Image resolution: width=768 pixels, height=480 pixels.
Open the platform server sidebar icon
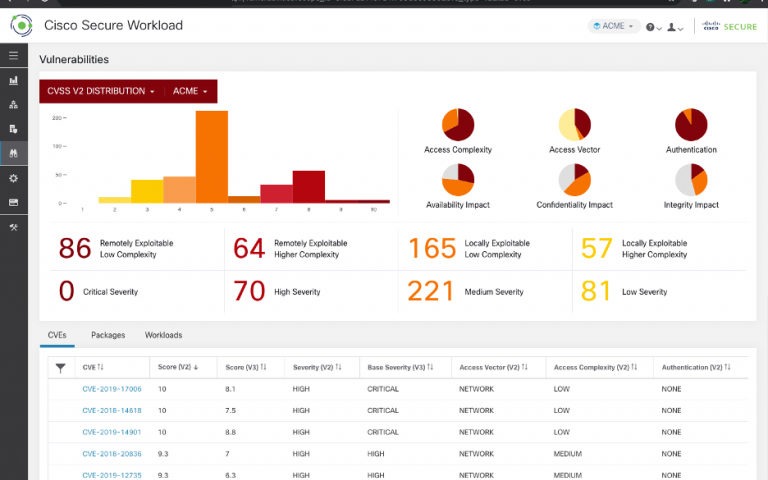coord(13,202)
